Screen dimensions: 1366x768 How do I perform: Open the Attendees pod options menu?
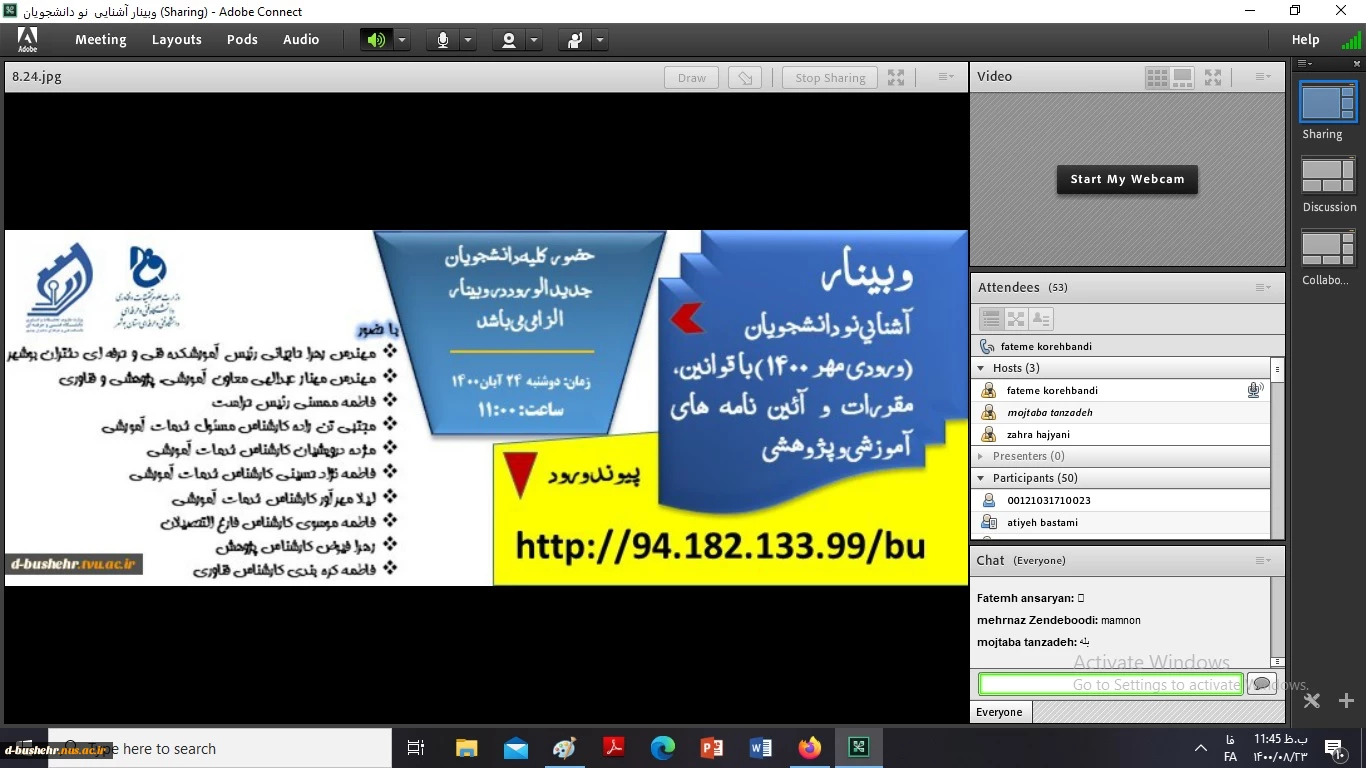pyautogui.click(x=1264, y=287)
